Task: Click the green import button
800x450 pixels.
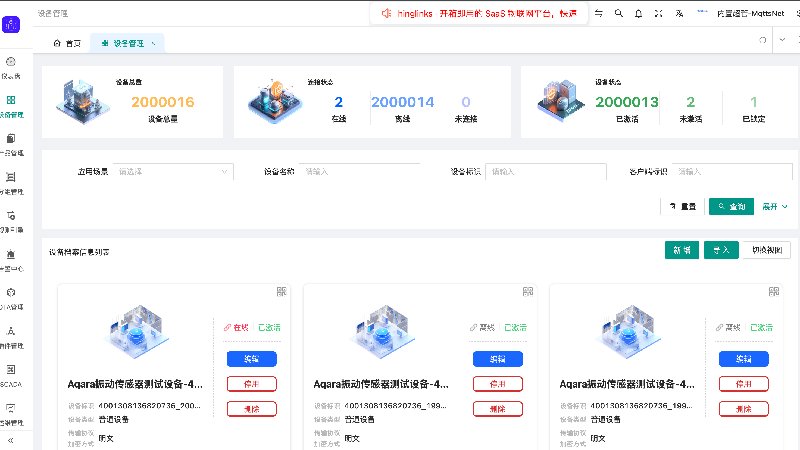Action: (721, 250)
